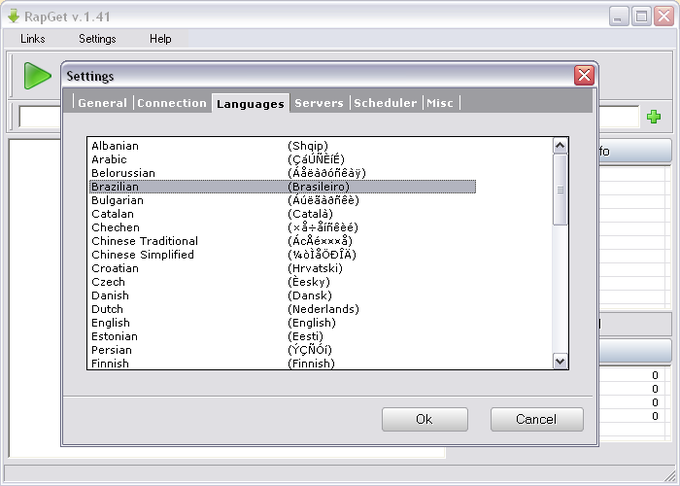Click the language list scrollbar thumb
The image size is (680, 486).
pos(560,190)
